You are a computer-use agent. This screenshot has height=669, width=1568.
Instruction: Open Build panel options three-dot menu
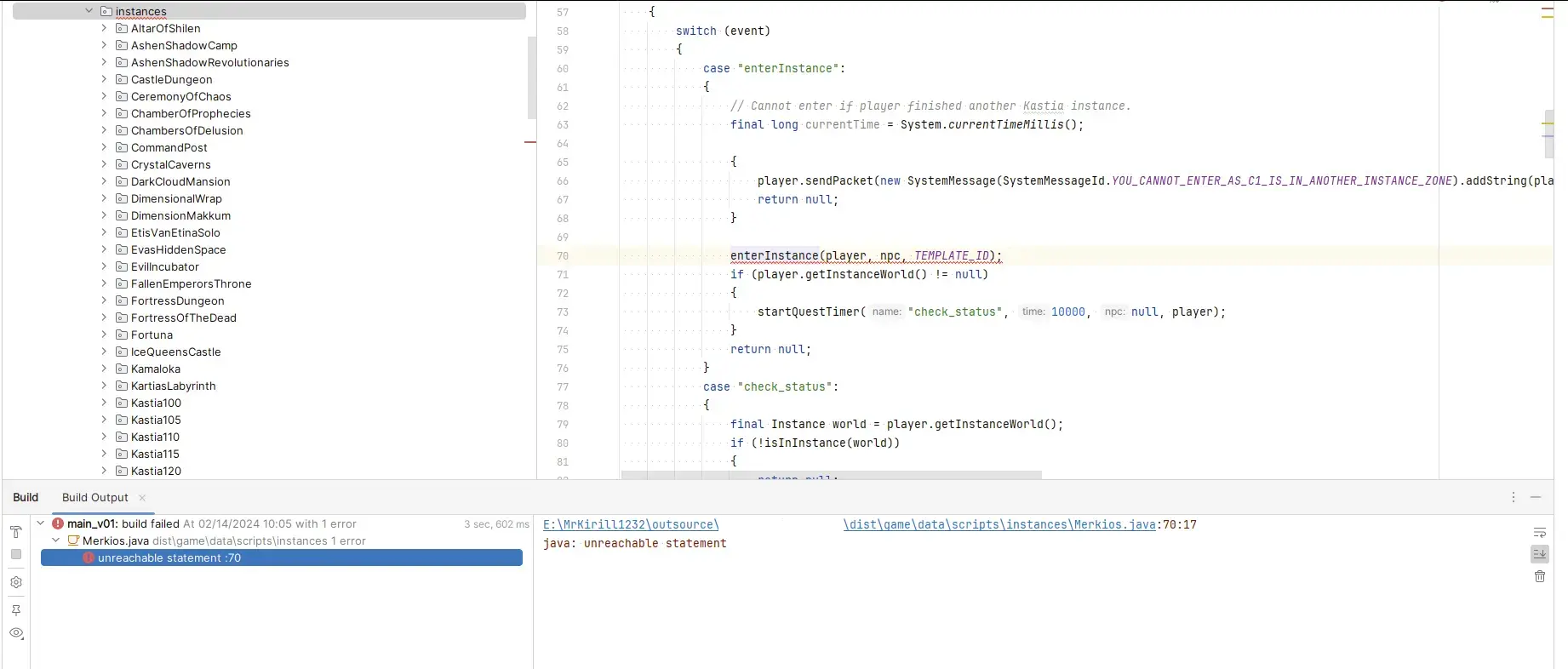coord(1513,497)
